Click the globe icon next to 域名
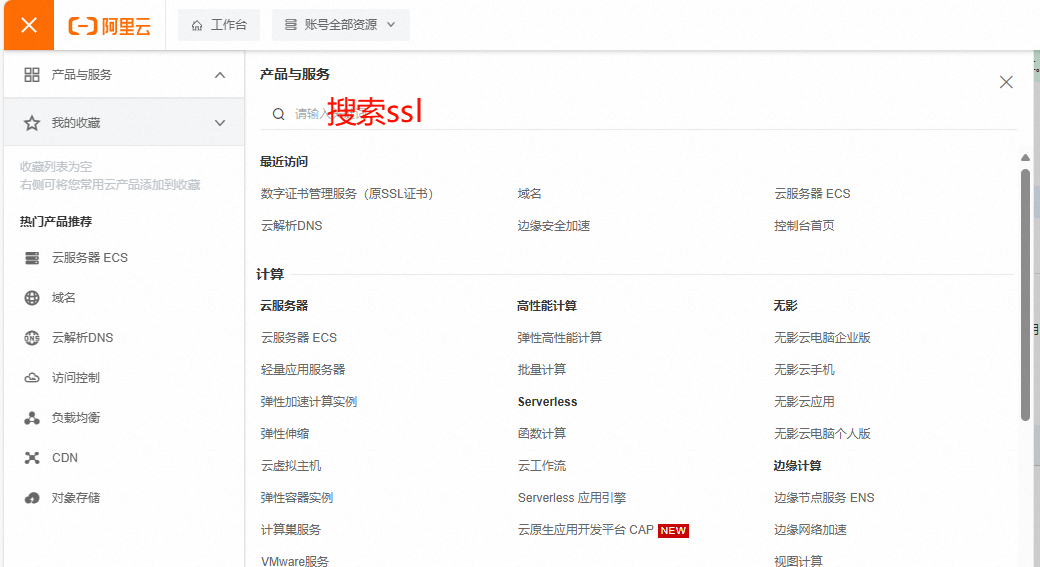Screen dimensions: 1040x567 [32, 298]
